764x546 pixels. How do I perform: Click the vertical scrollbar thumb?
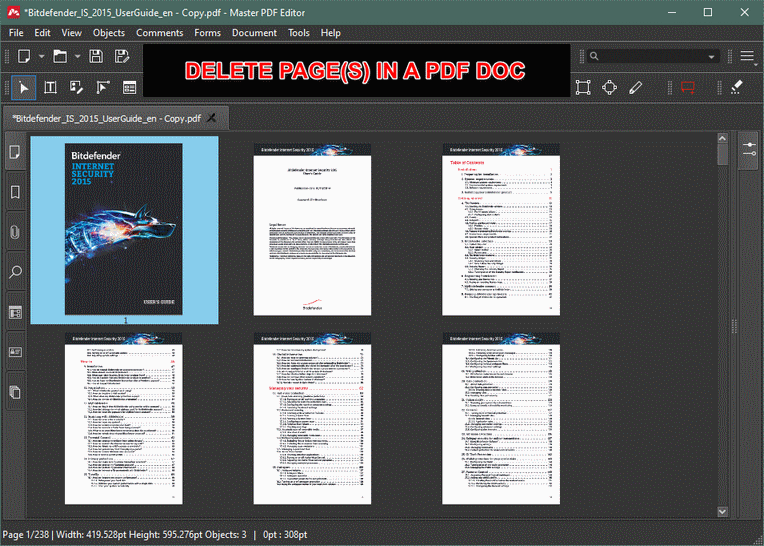tap(722, 154)
